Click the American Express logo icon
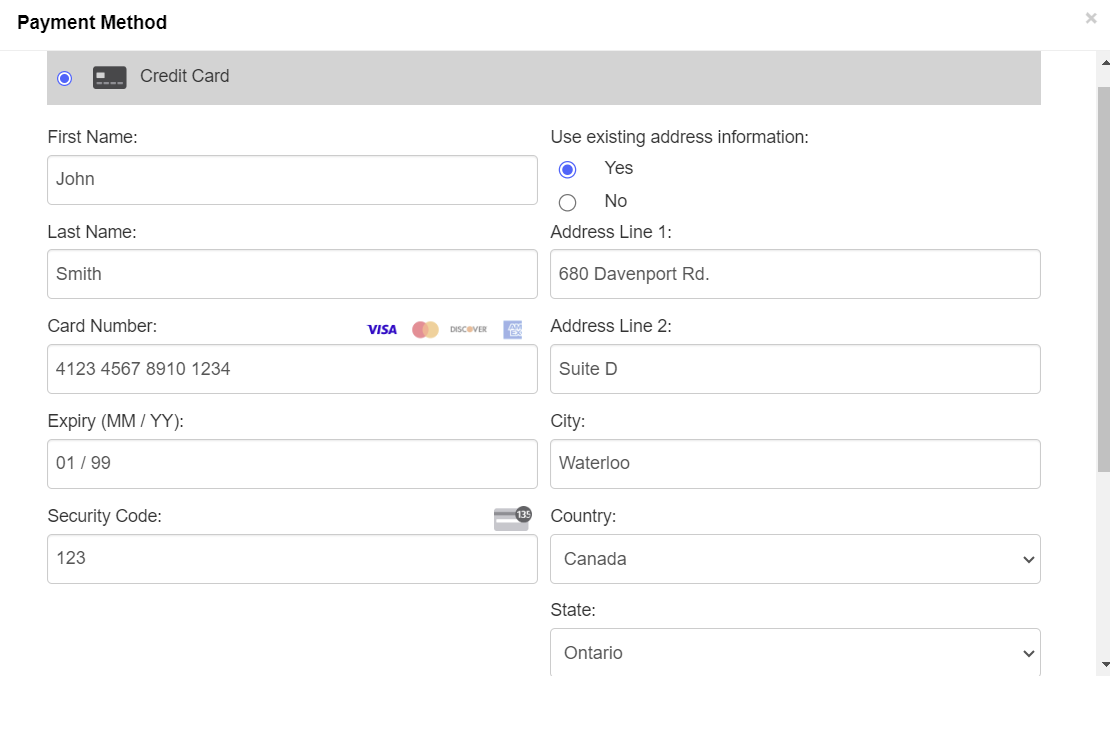The image size is (1110, 730). click(512, 329)
